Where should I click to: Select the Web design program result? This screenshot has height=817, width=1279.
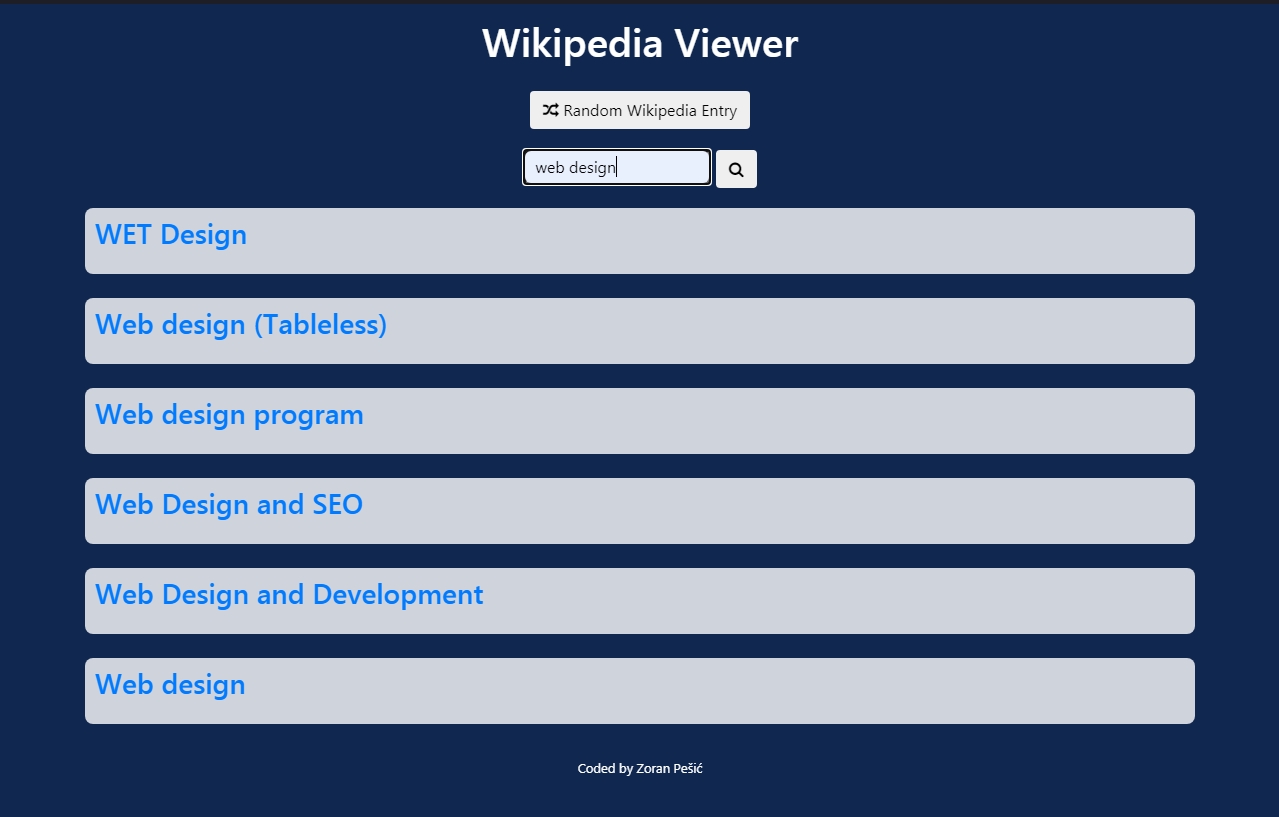click(x=229, y=415)
